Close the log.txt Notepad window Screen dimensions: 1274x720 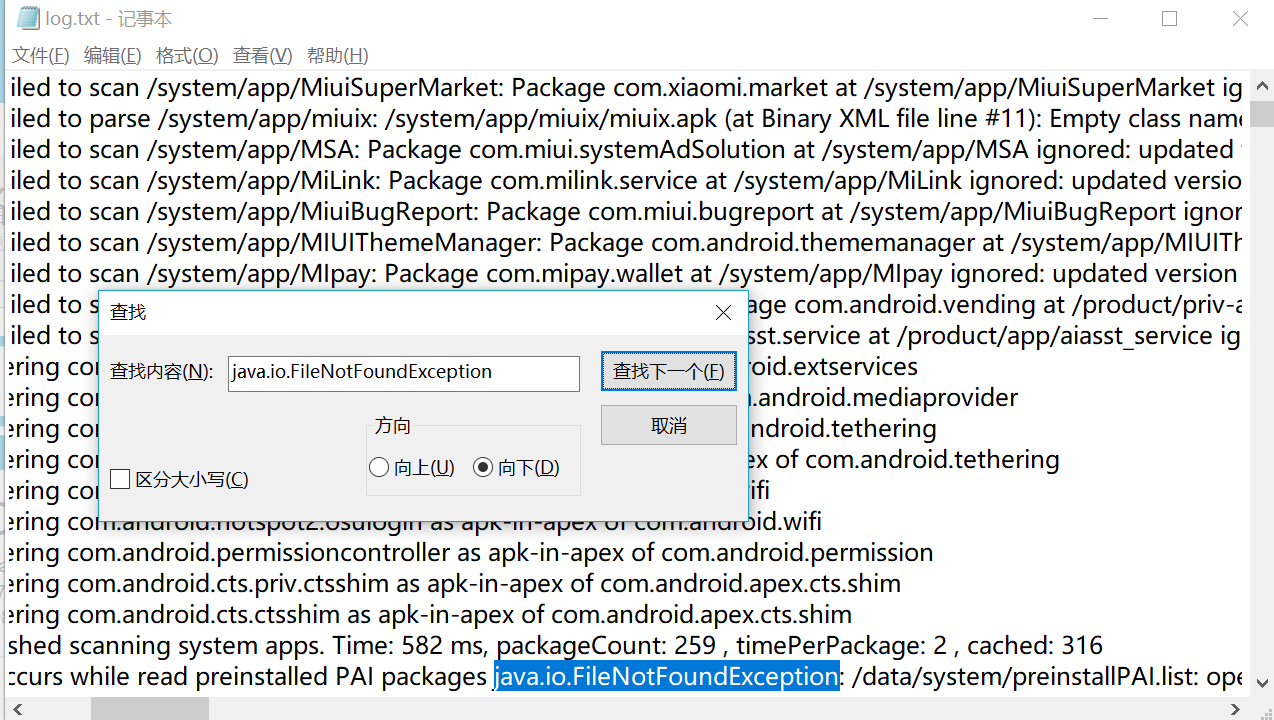click(x=1240, y=18)
